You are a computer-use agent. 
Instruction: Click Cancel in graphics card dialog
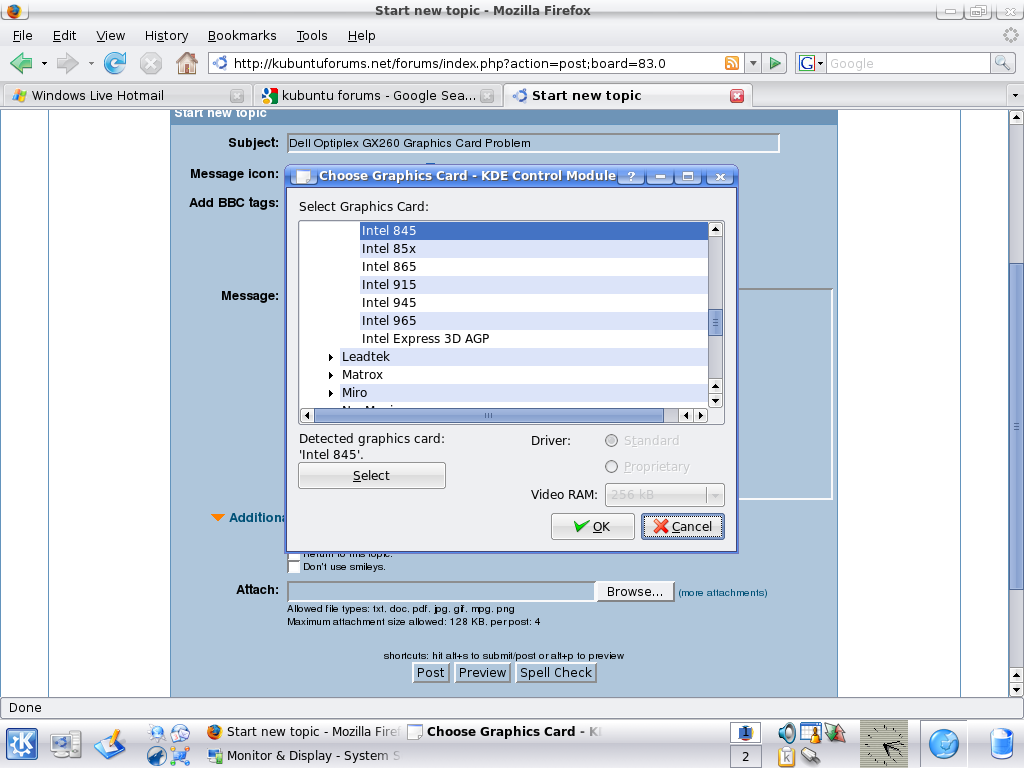coord(682,527)
